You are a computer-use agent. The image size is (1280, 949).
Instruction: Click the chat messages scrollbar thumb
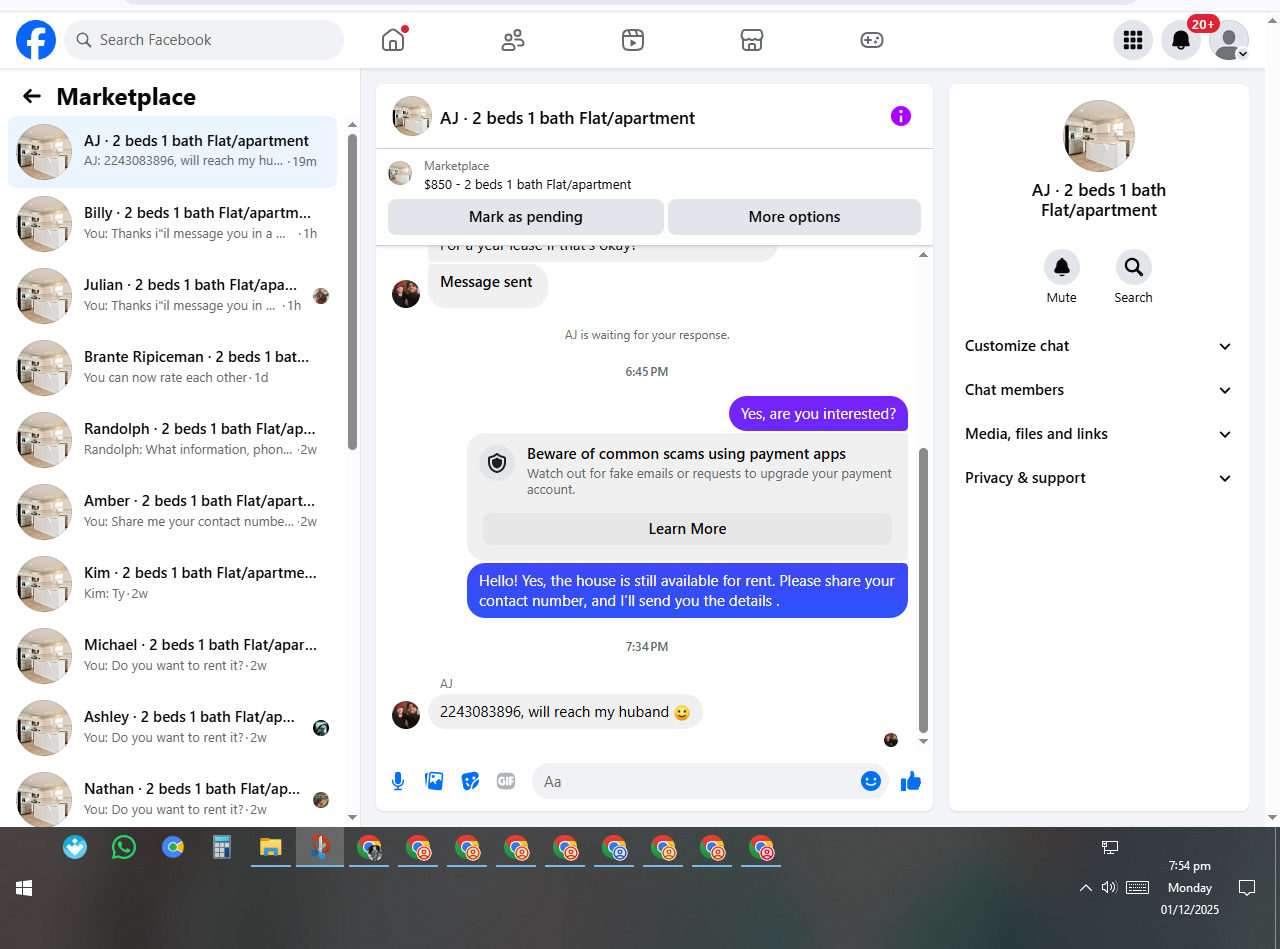tap(923, 590)
